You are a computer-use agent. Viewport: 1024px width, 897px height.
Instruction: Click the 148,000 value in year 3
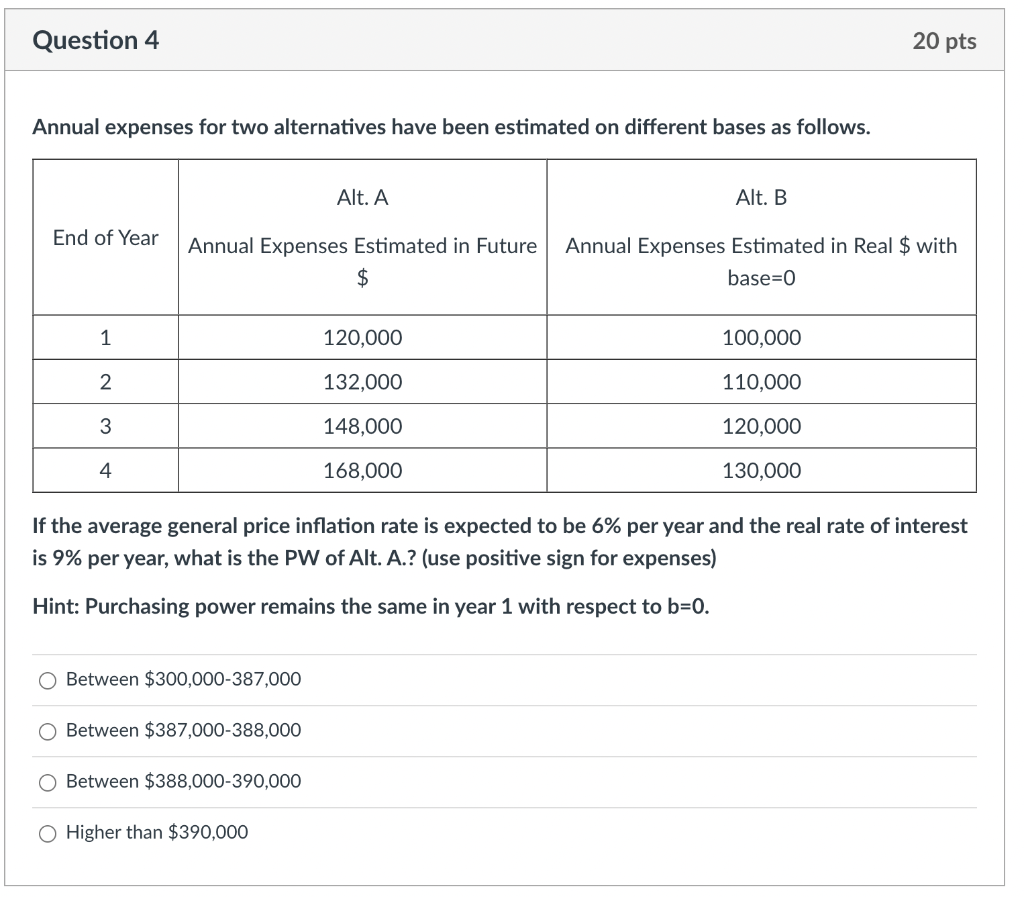[362, 426]
